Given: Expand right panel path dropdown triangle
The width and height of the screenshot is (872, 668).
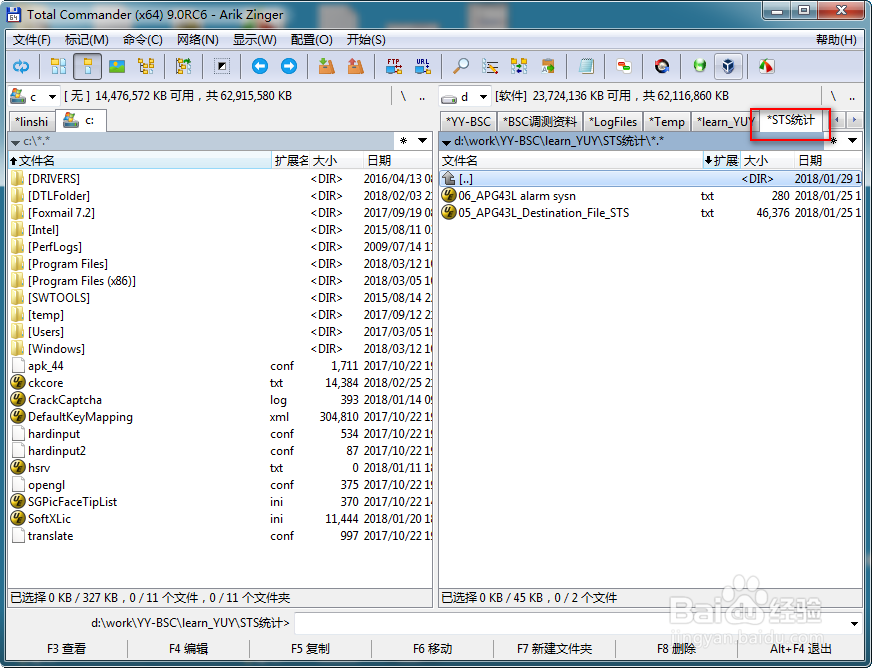Looking at the screenshot, I should pos(446,143).
